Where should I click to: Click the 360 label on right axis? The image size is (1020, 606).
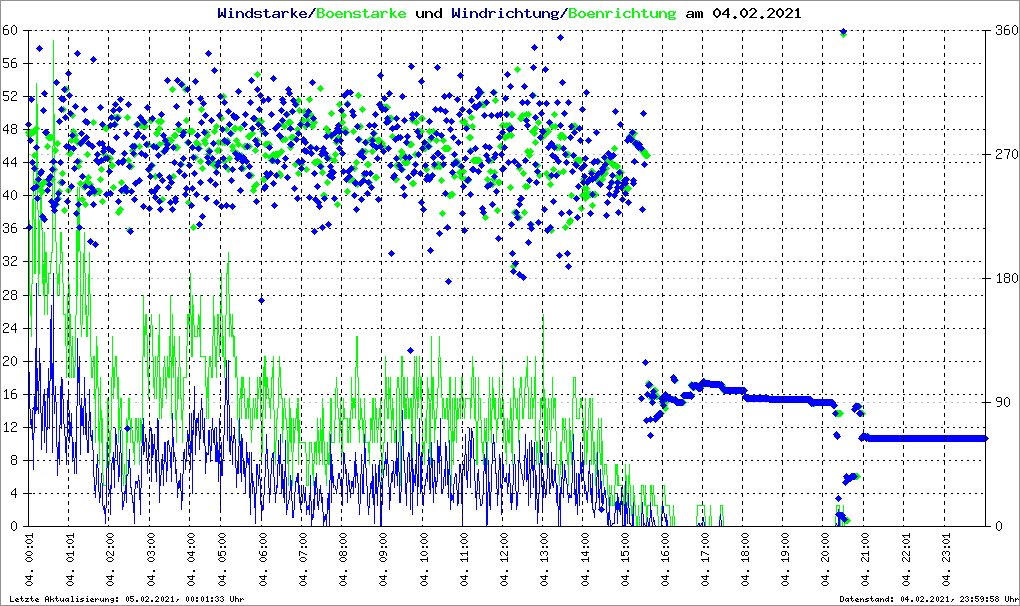1003,31
